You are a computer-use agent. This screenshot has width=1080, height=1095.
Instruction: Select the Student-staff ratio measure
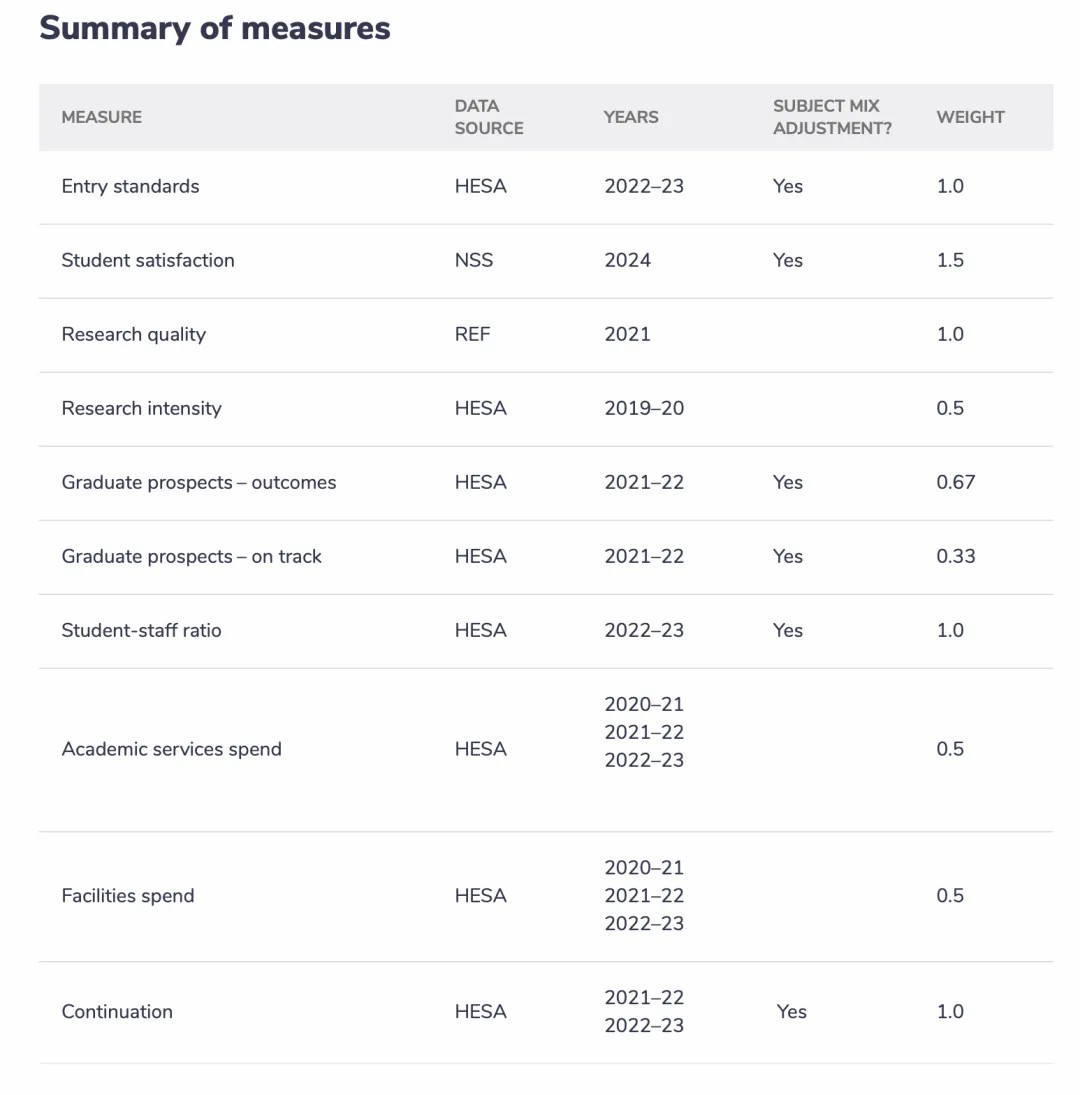(142, 631)
